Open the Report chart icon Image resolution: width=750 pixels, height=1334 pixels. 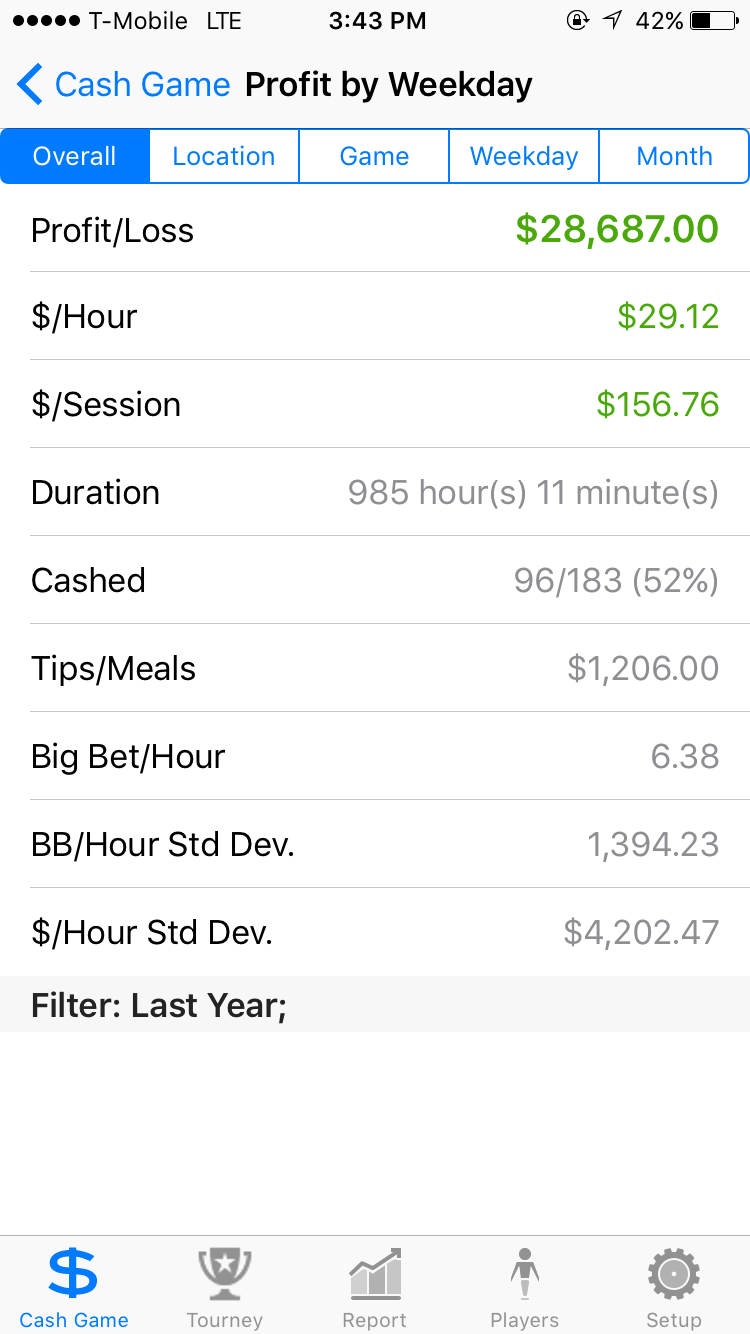(x=375, y=1274)
